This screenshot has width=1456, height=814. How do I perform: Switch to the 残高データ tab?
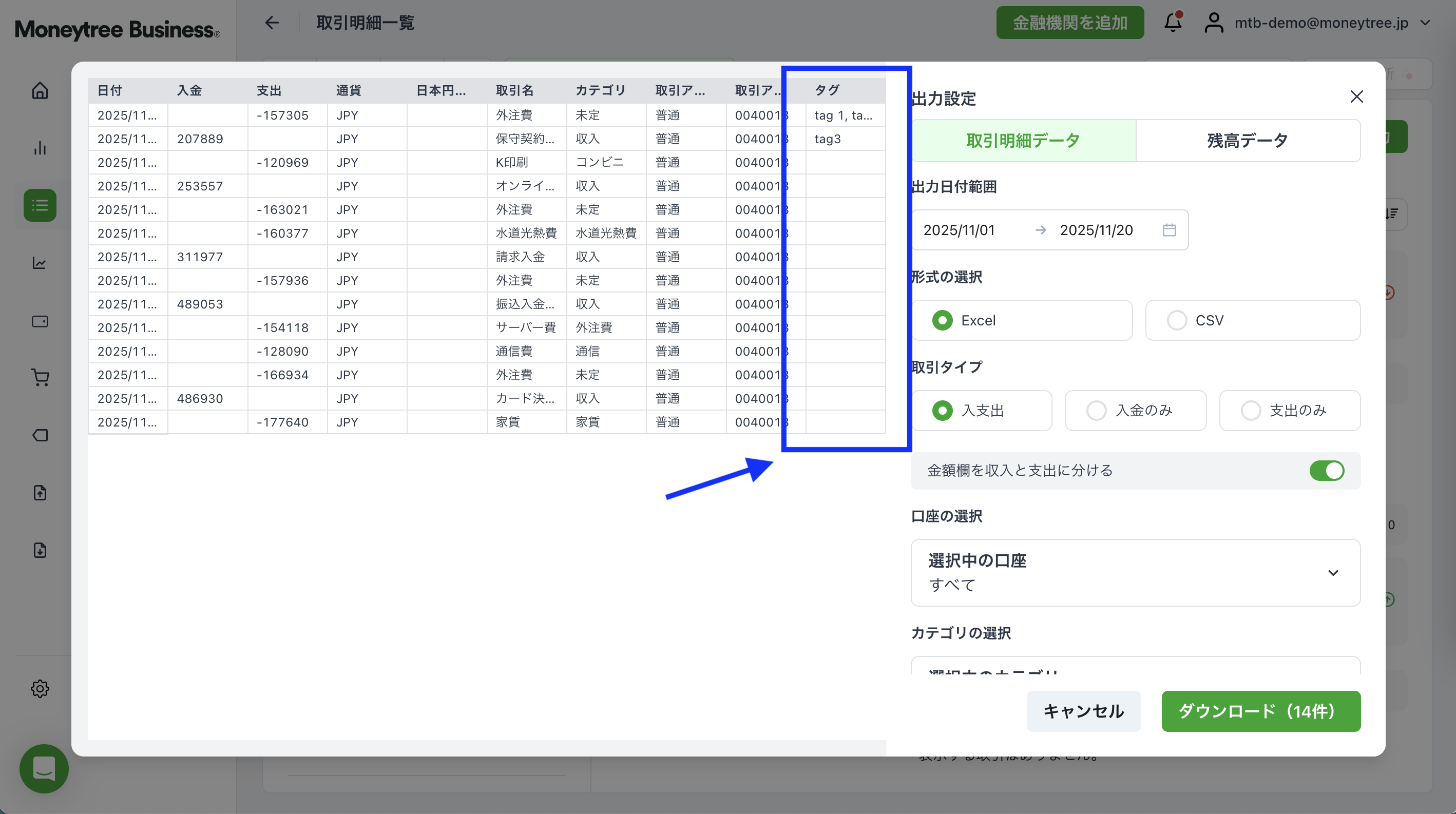tap(1248, 141)
